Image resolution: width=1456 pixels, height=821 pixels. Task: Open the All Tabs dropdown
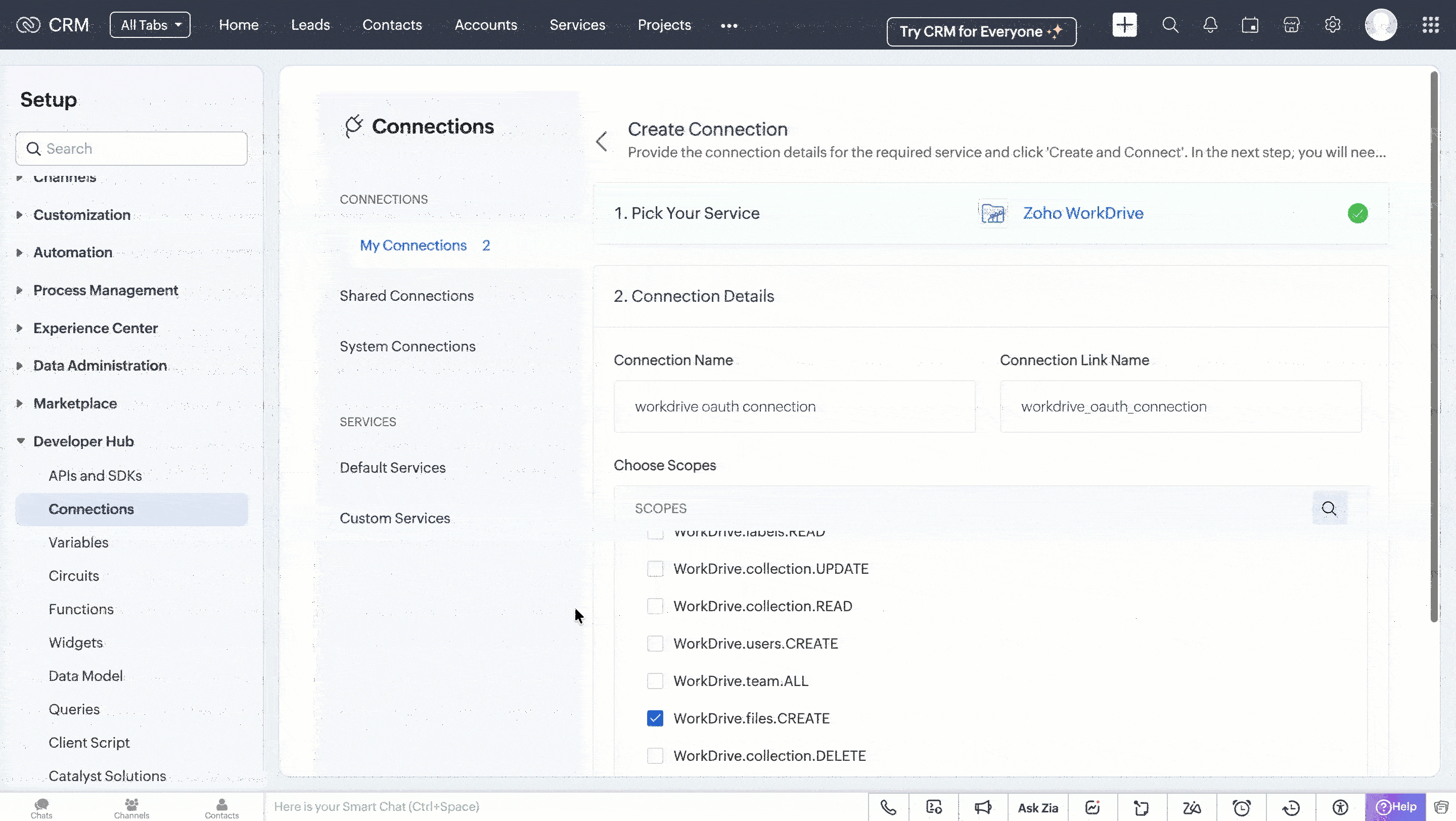pyautogui.click(x=150, y=25)
